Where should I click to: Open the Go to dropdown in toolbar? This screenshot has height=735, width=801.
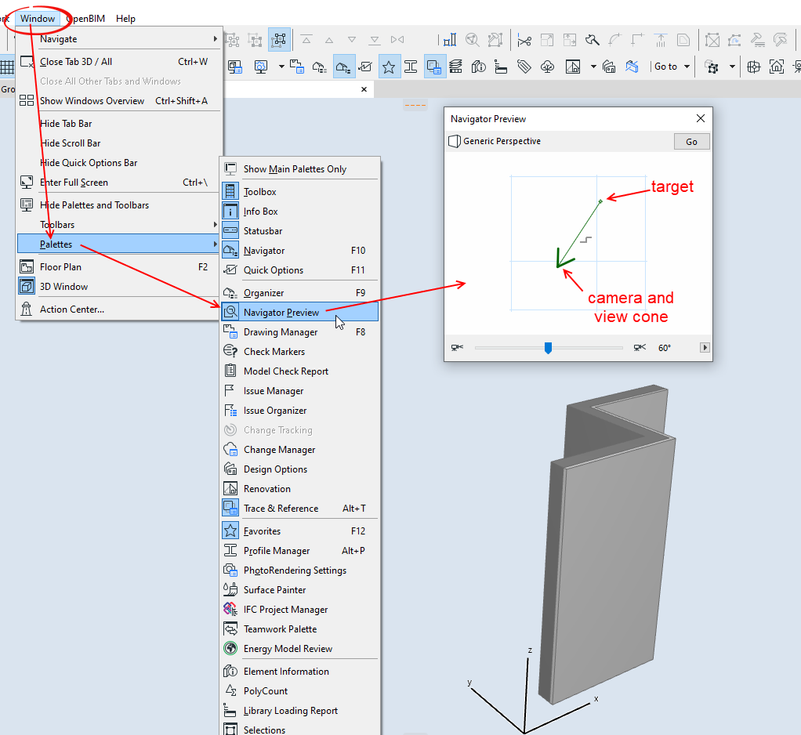tap(670, 67)
